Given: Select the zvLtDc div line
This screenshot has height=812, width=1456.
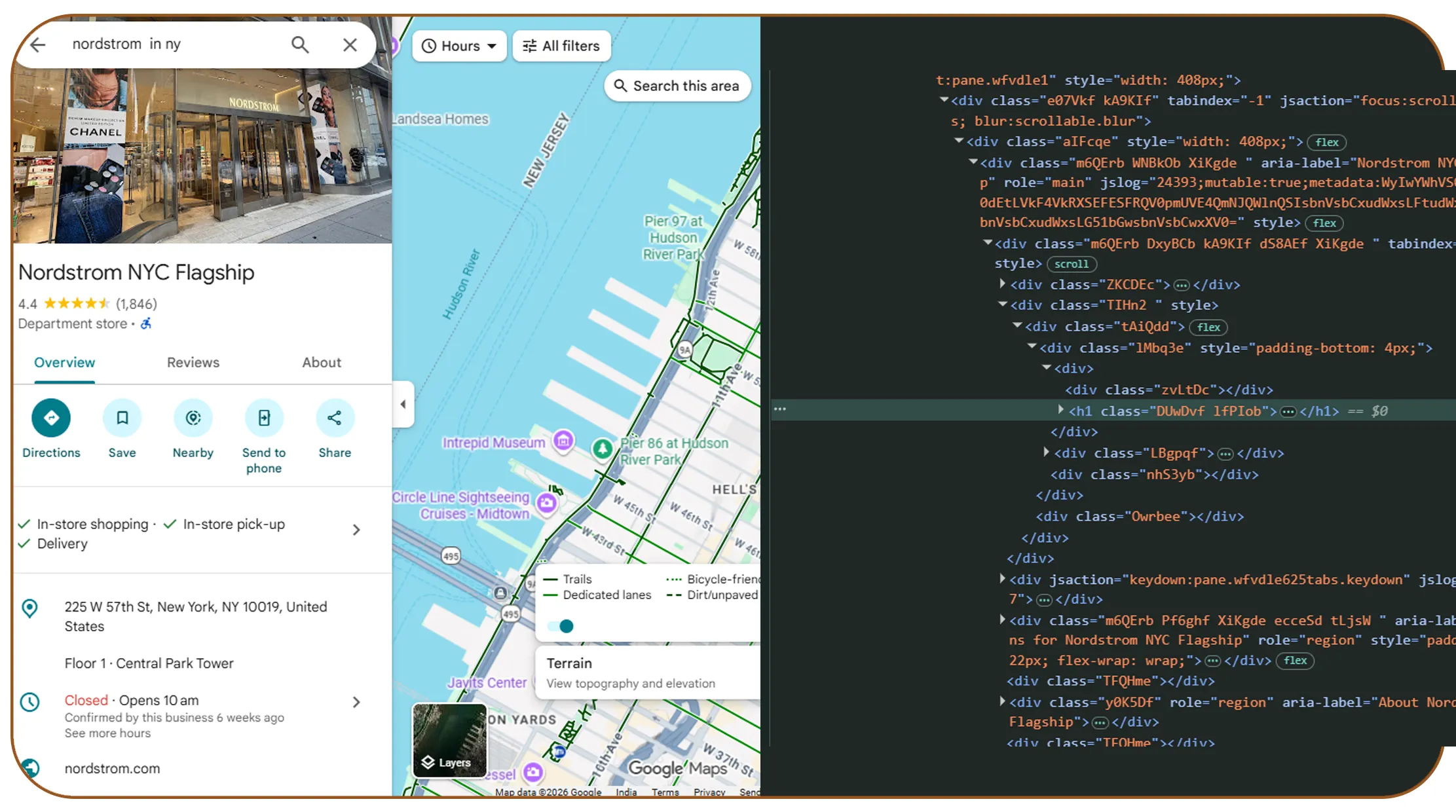Looking at the screenshot, I should pyautogui.click(x=1168, y=390).
